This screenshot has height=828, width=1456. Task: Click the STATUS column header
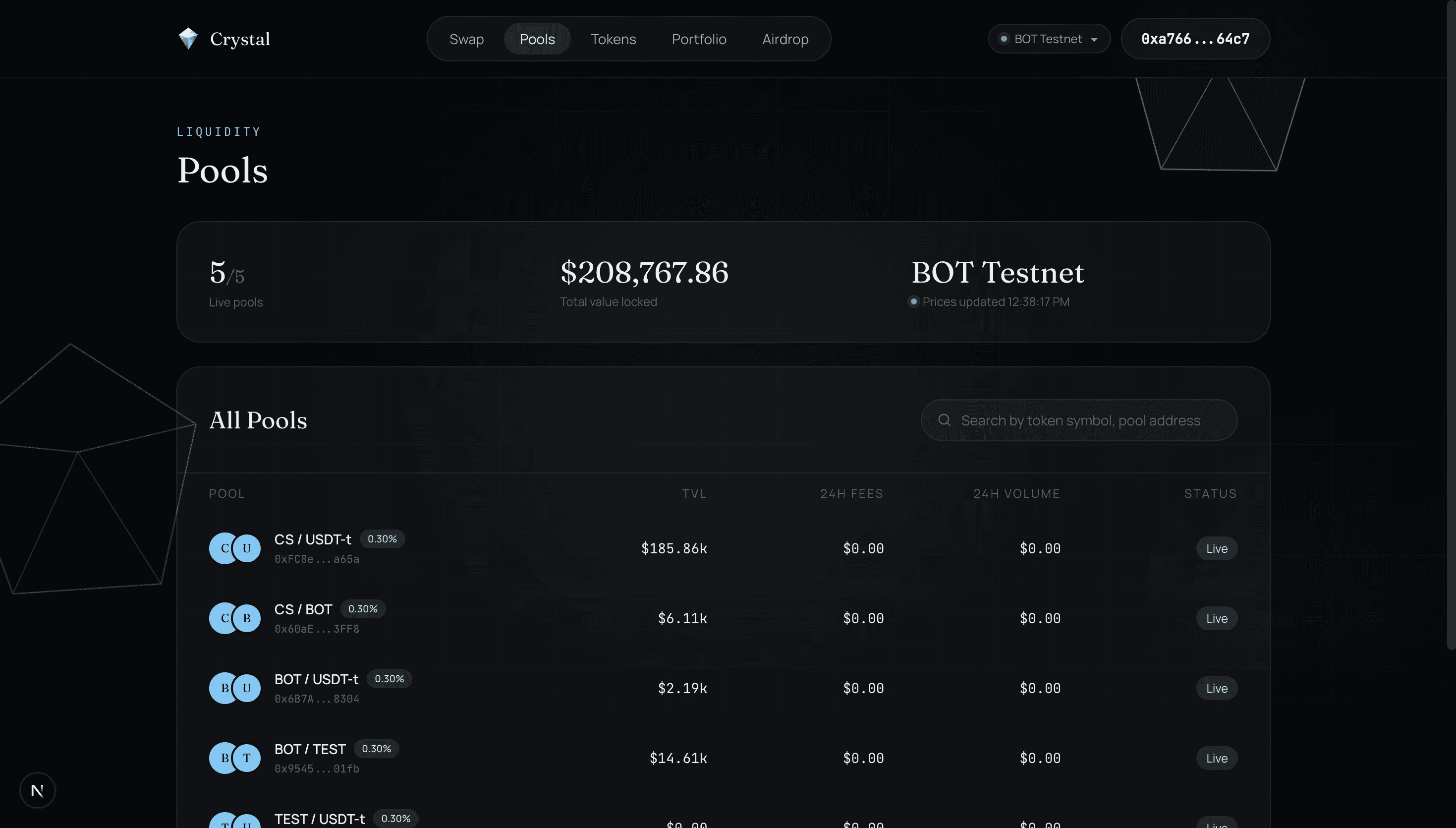pos(1211,493)
